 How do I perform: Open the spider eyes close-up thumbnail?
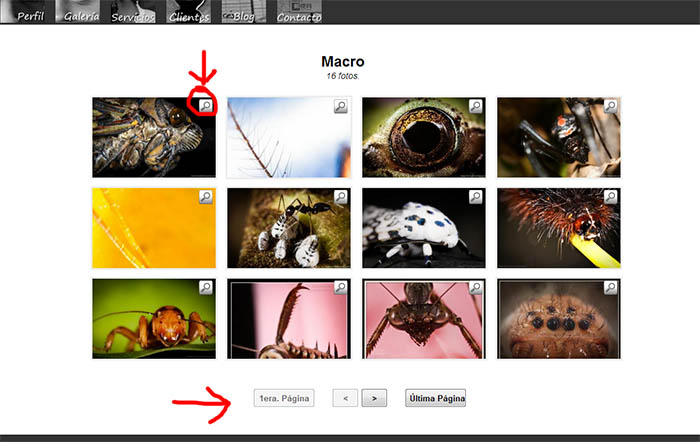tap(558, 319)
